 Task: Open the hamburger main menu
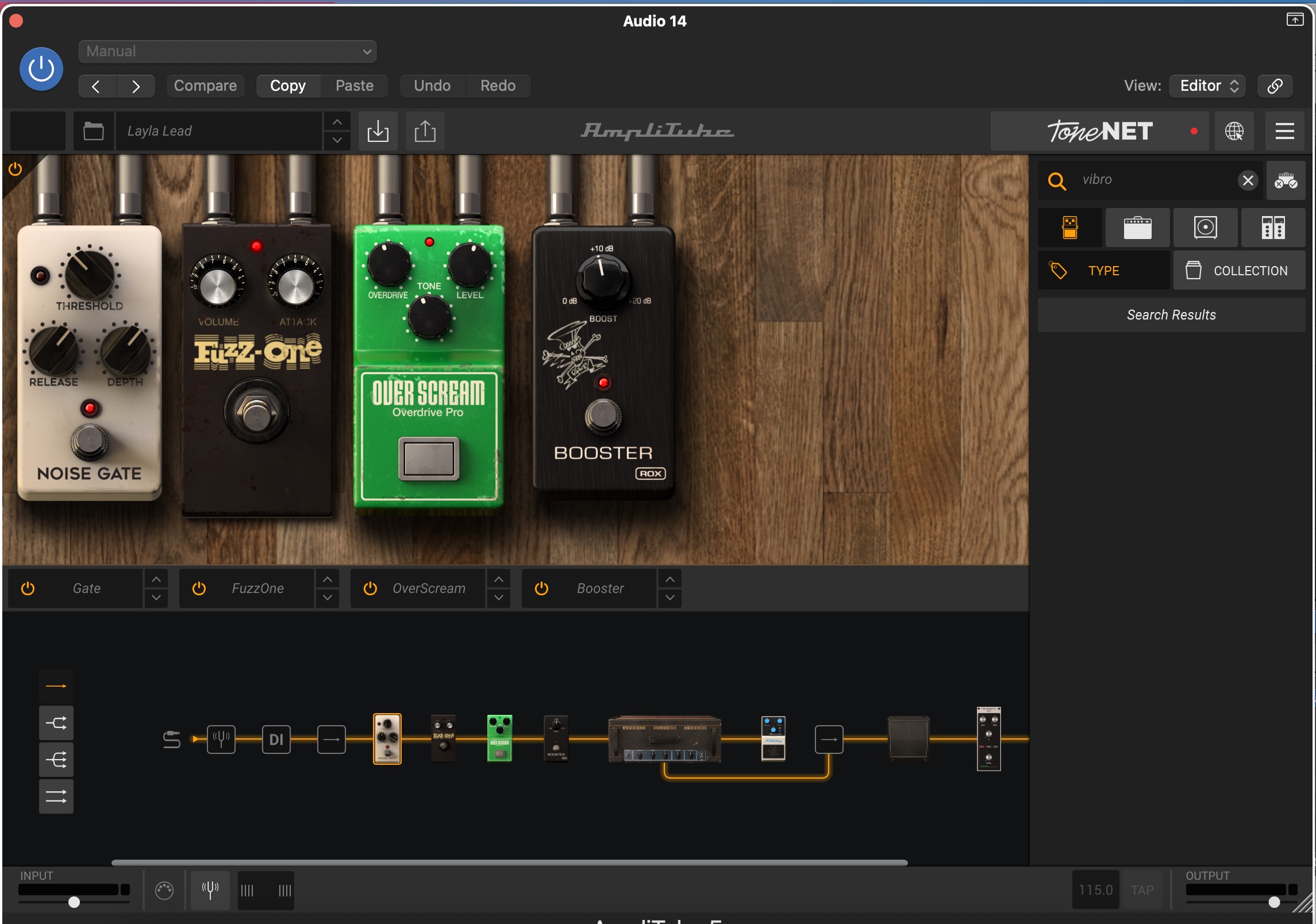click(1285, 131)
